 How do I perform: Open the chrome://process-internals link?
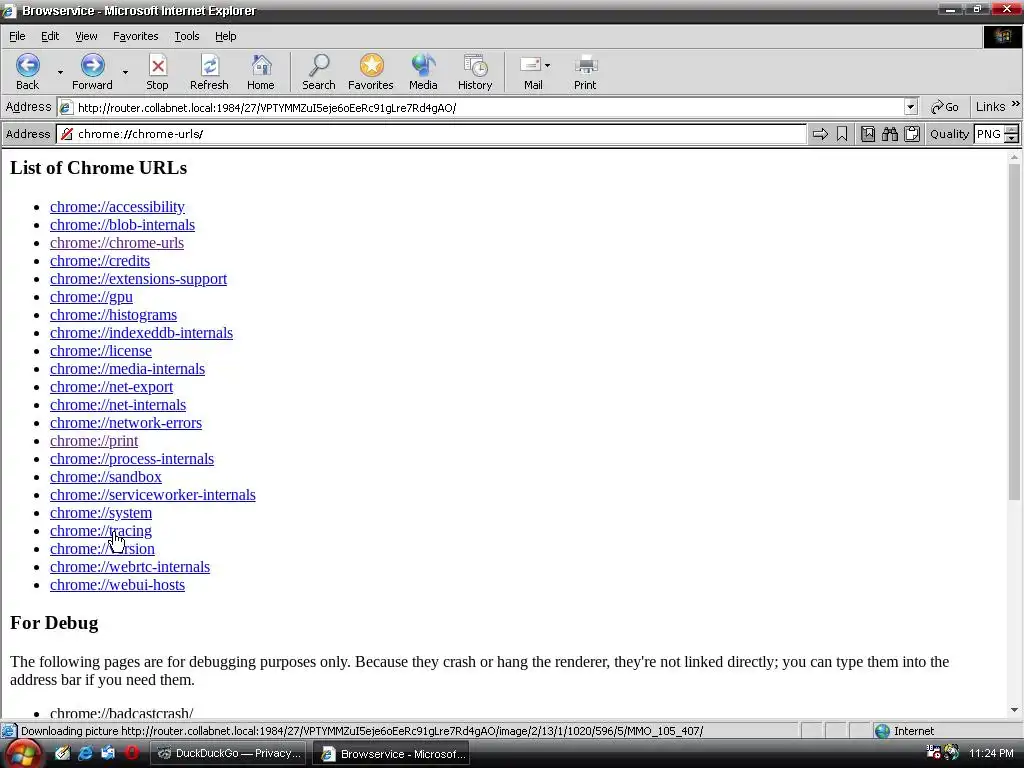pos(132,459)
